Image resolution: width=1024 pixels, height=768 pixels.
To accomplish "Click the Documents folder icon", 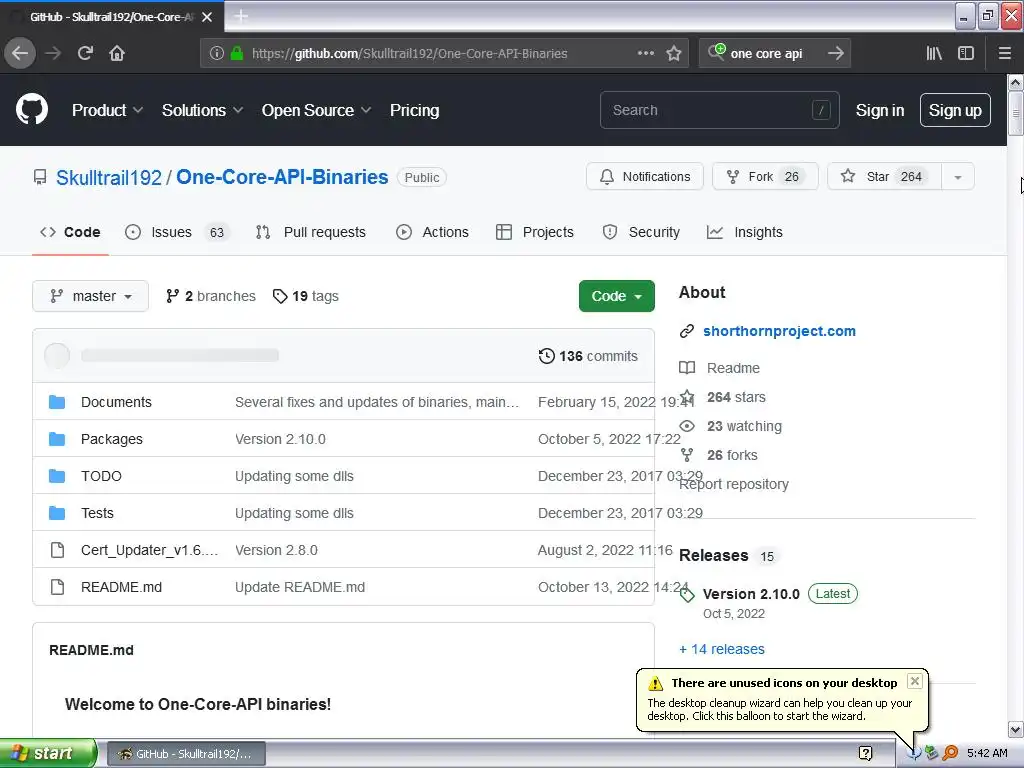I will click(x=57, y=402).
